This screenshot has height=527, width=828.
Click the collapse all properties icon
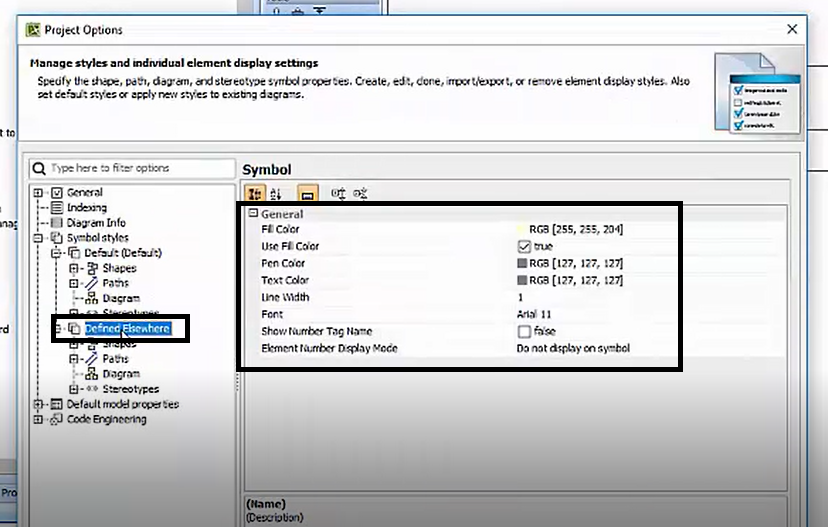point(361,193)
